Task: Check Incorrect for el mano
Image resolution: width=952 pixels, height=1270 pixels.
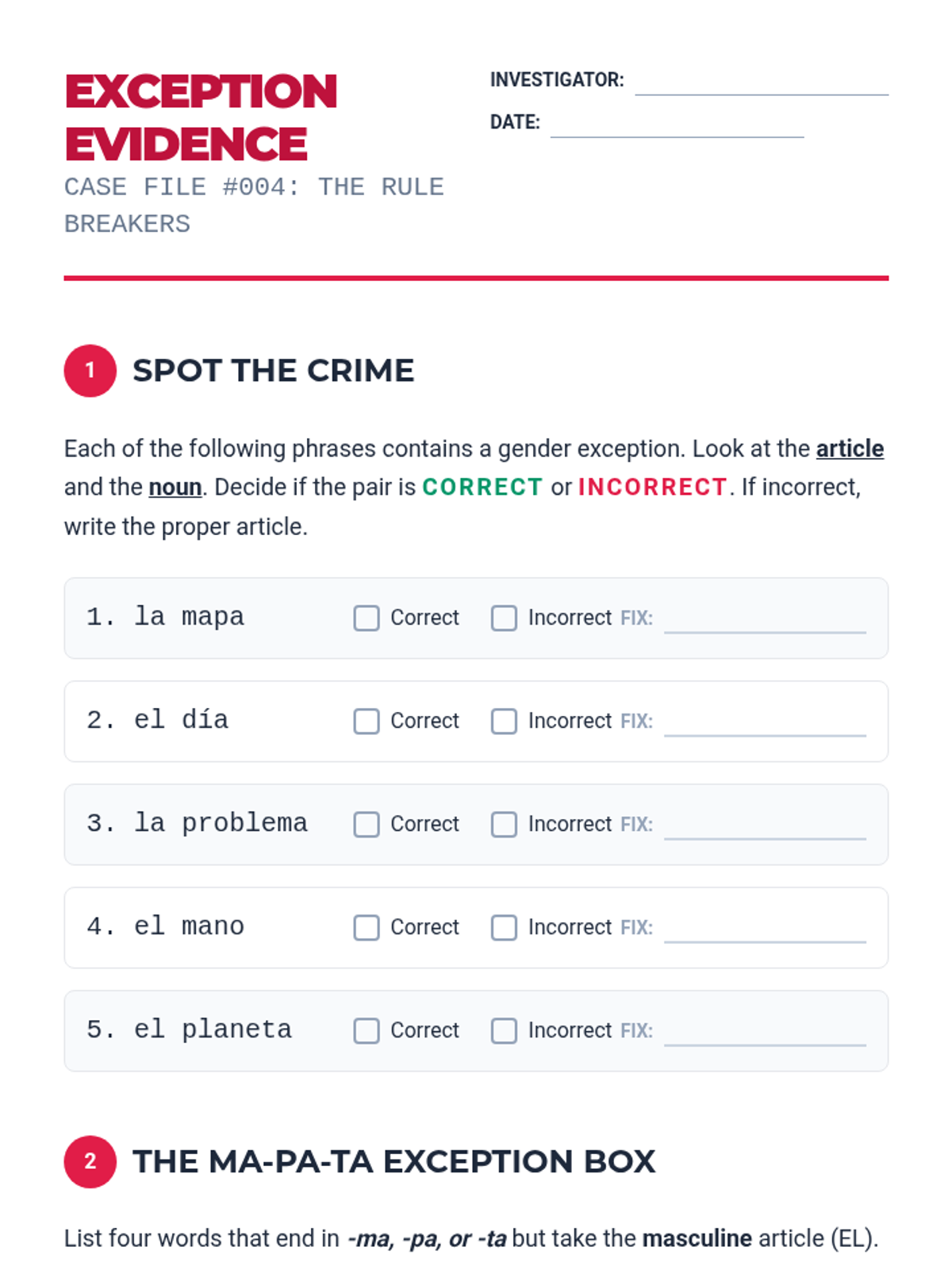Action: tap(504, 928)
